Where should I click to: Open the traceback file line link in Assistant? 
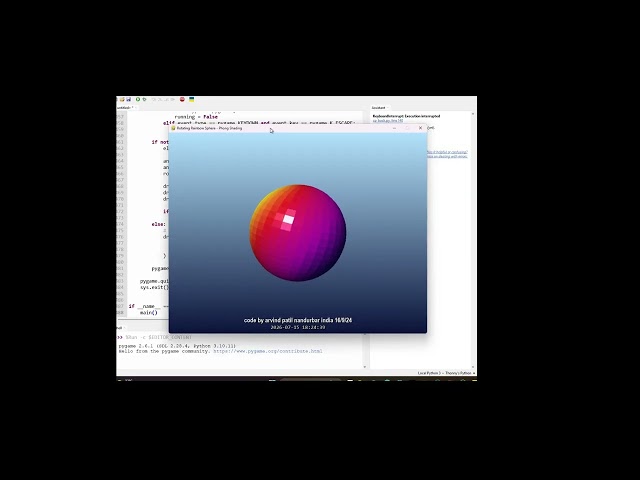(x=388, y=121)
